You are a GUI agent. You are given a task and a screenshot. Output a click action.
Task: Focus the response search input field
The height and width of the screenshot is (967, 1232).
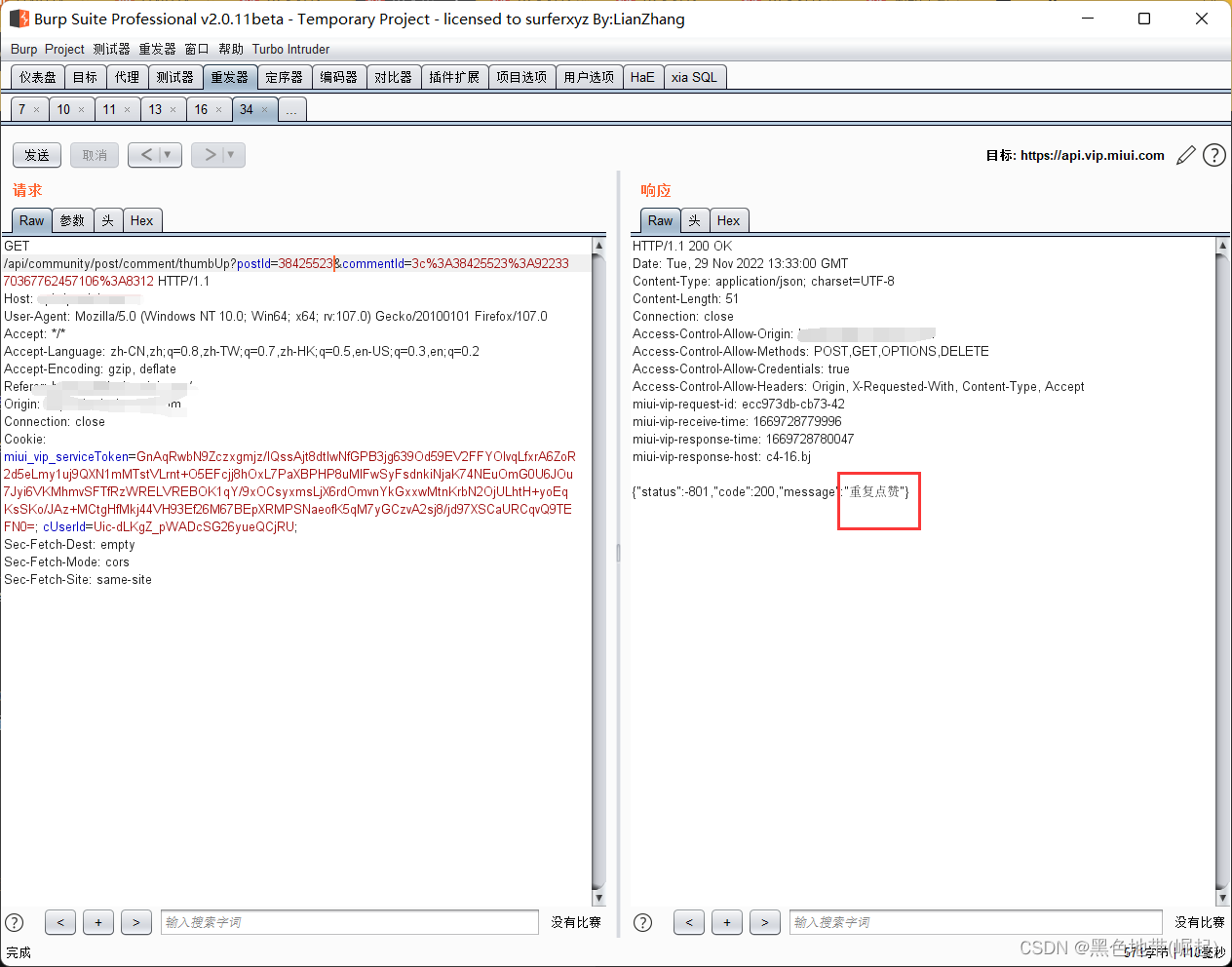pos(976,922)
